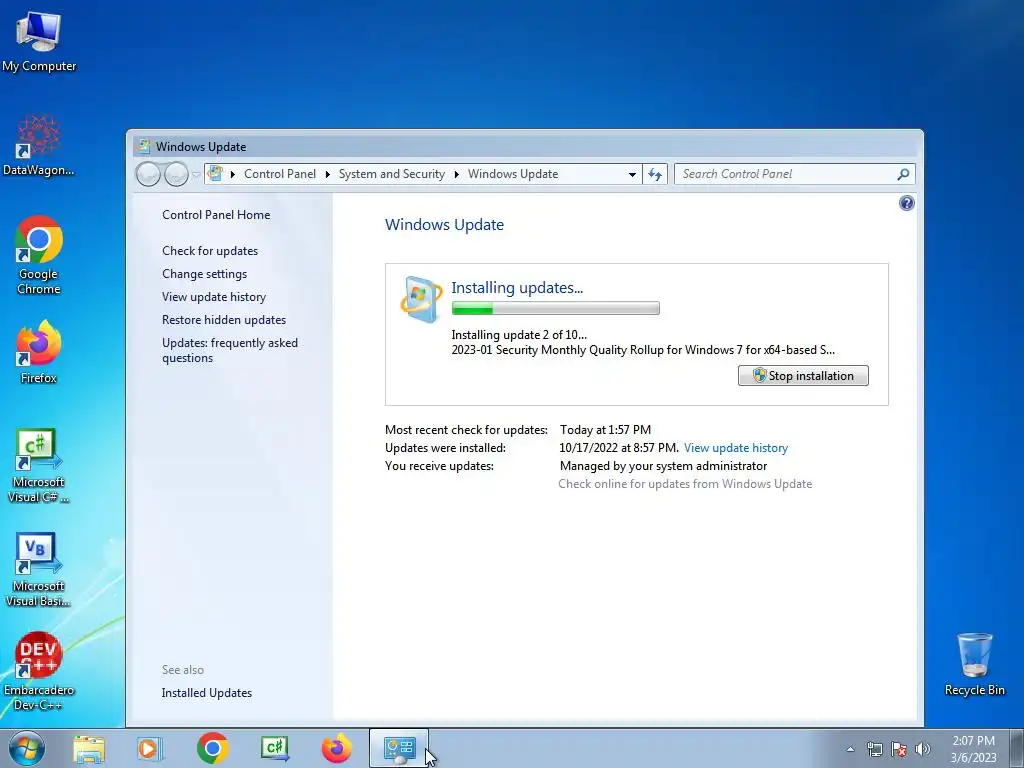Open Updates: frequently asked questions
This screenshot has width=1024, height=768.
click(230, 350)
